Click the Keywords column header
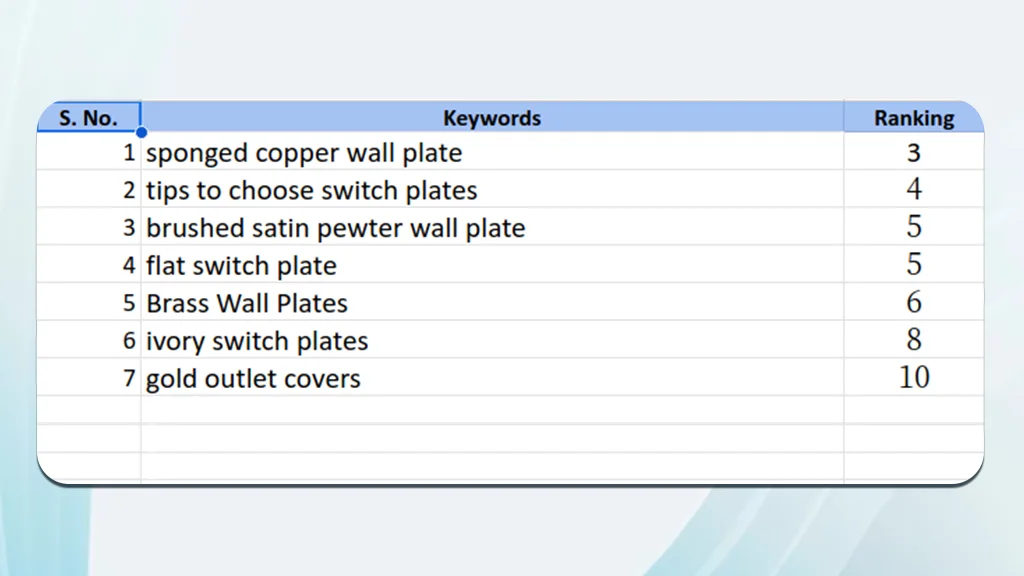Image resolution: width=1024 pixels, height=576 pixels. click(x=492, y=118)
